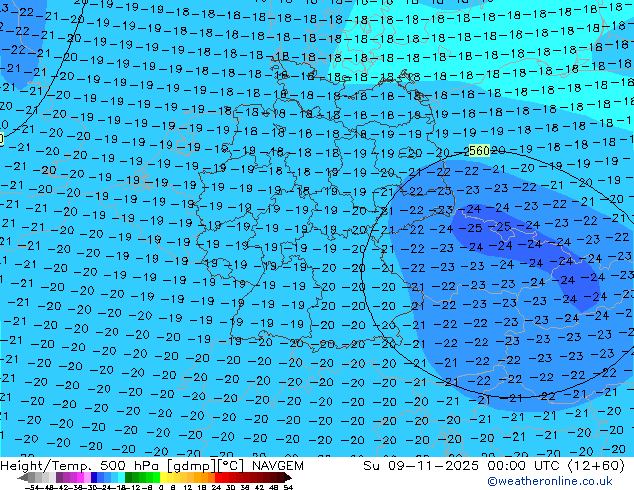Click the '-54' label under the colour scale
The width and height of the screenshot is (634, 490).
click(x=32, y=487)
